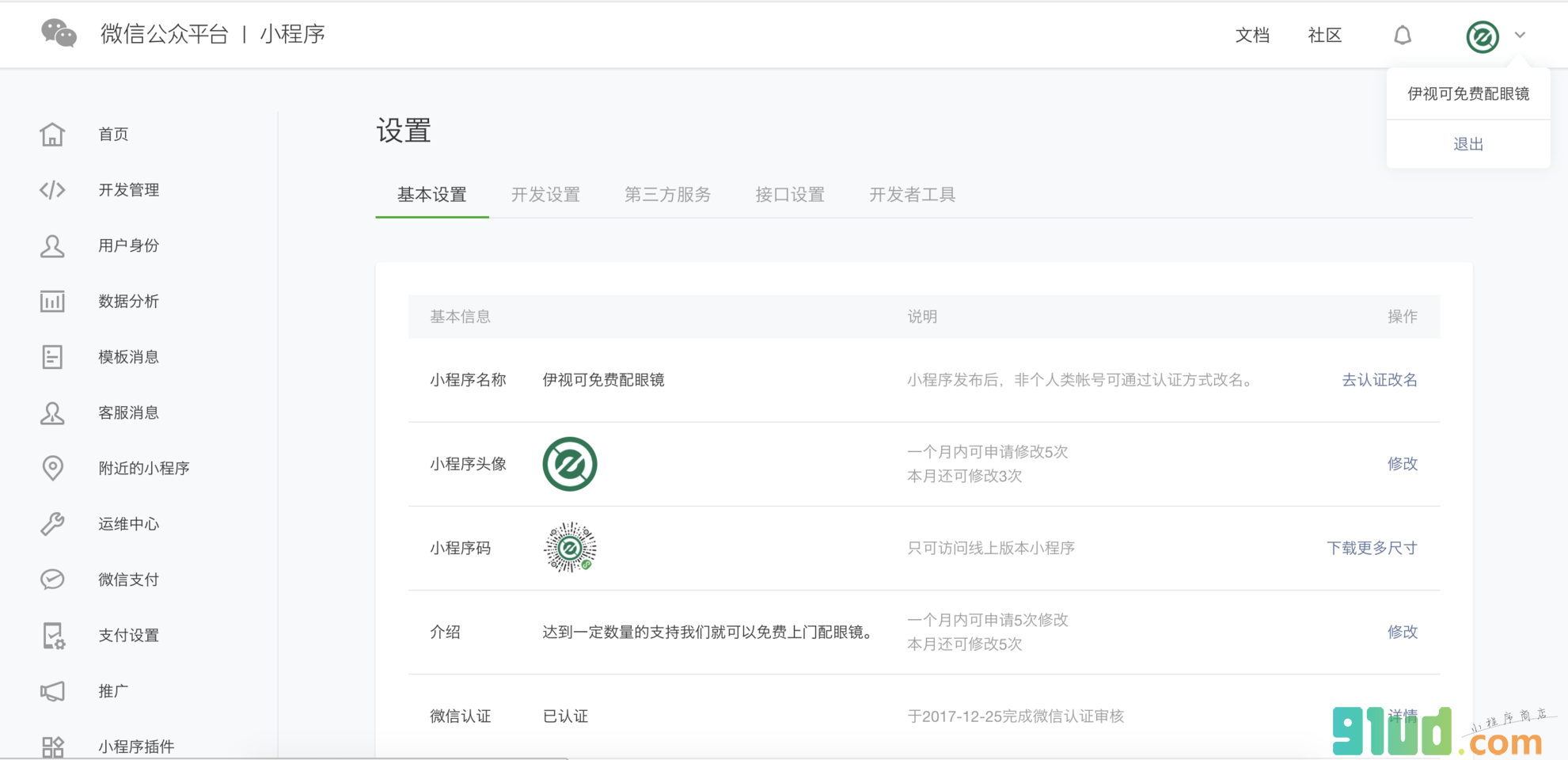Switch to the 开发设置 tab
This screenshot has width=1568, height=760.
(x=546, y=195)
